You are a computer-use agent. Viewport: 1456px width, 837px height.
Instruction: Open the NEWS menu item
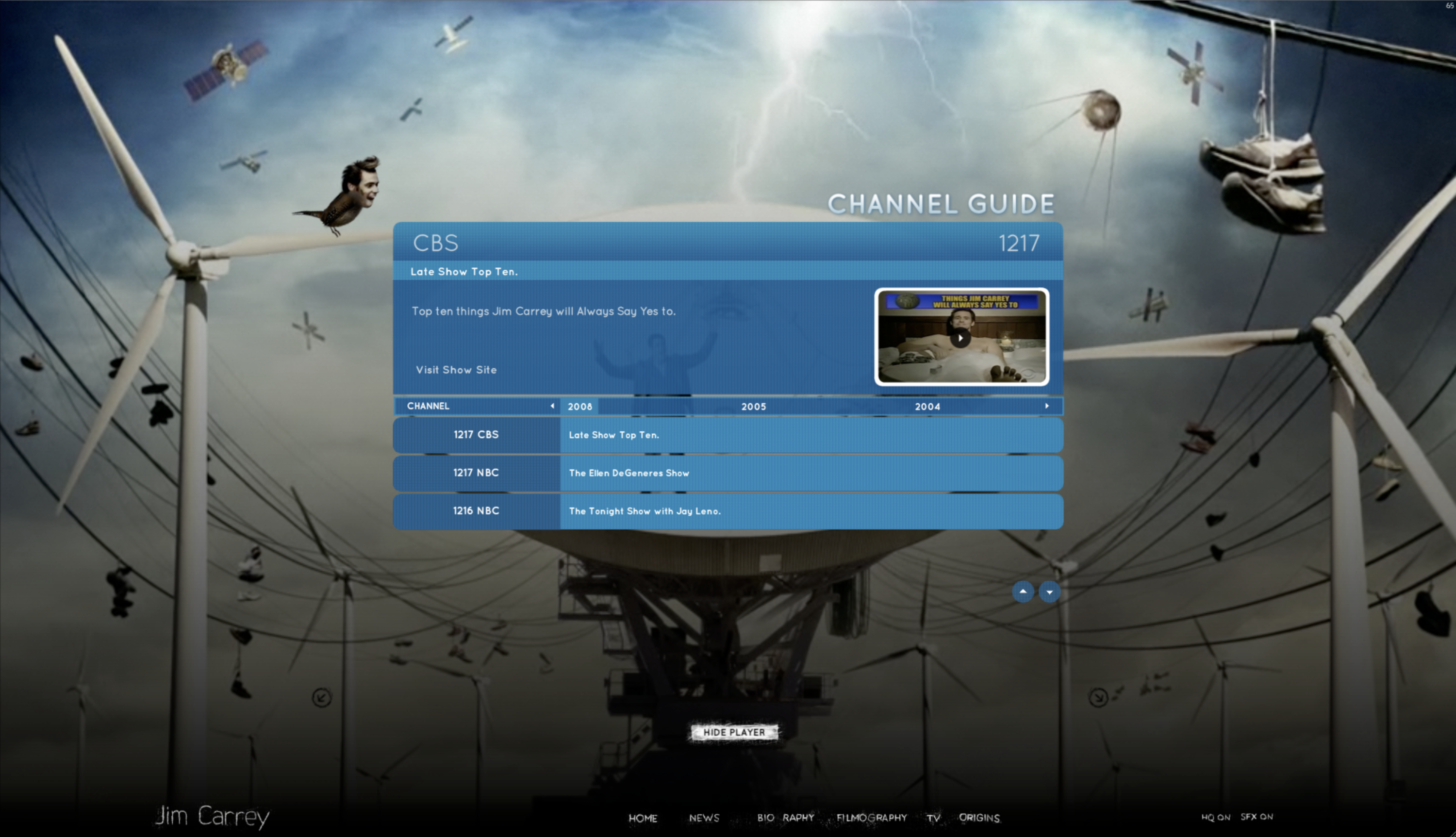click(x=704, y=818)
